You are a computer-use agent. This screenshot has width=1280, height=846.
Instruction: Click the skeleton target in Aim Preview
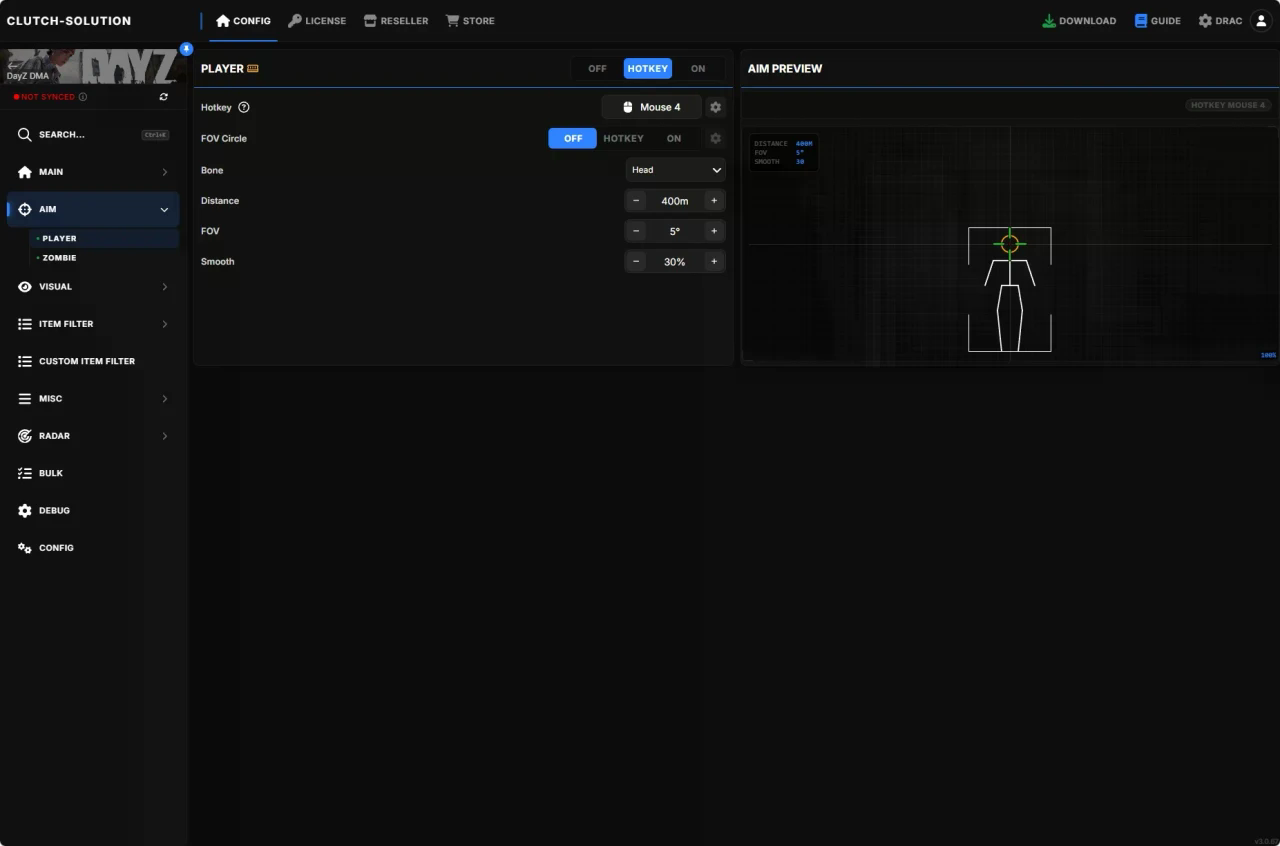point(1009,290)
